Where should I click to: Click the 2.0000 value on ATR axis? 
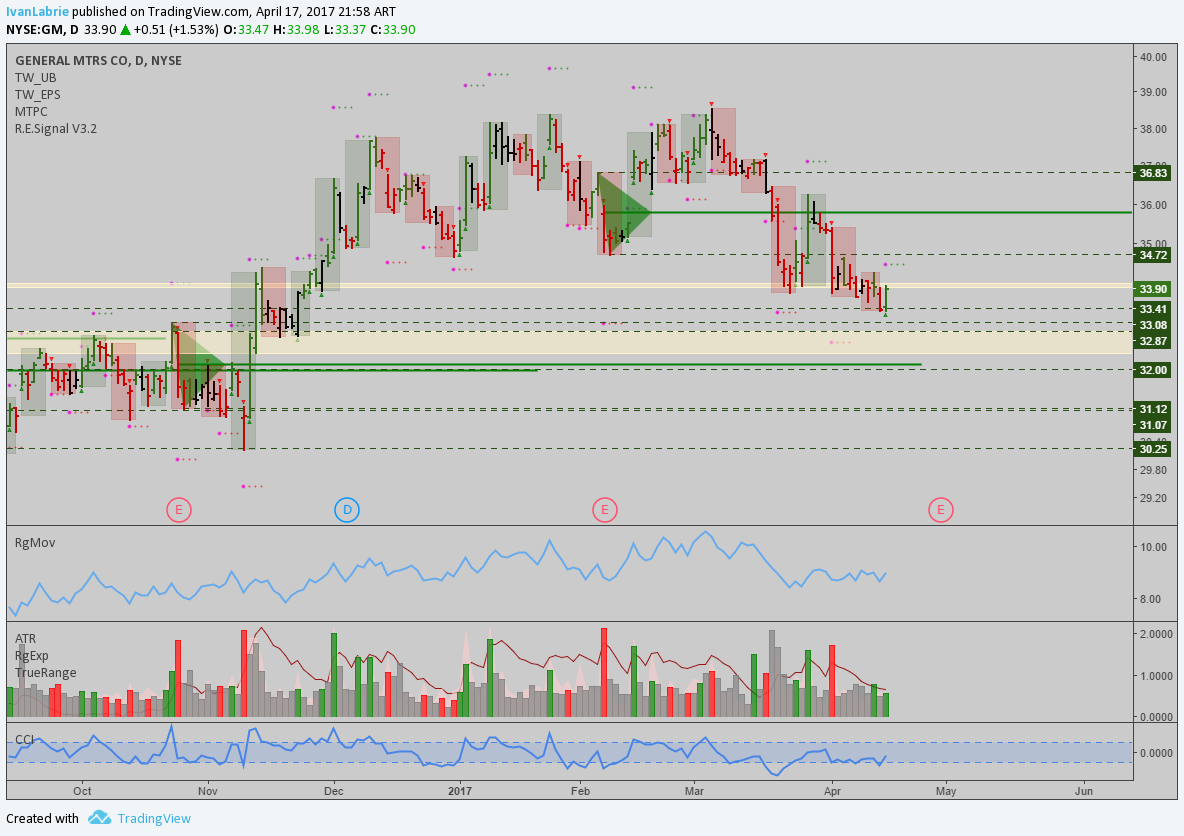pyautogui.click(x=1156, y=634)
